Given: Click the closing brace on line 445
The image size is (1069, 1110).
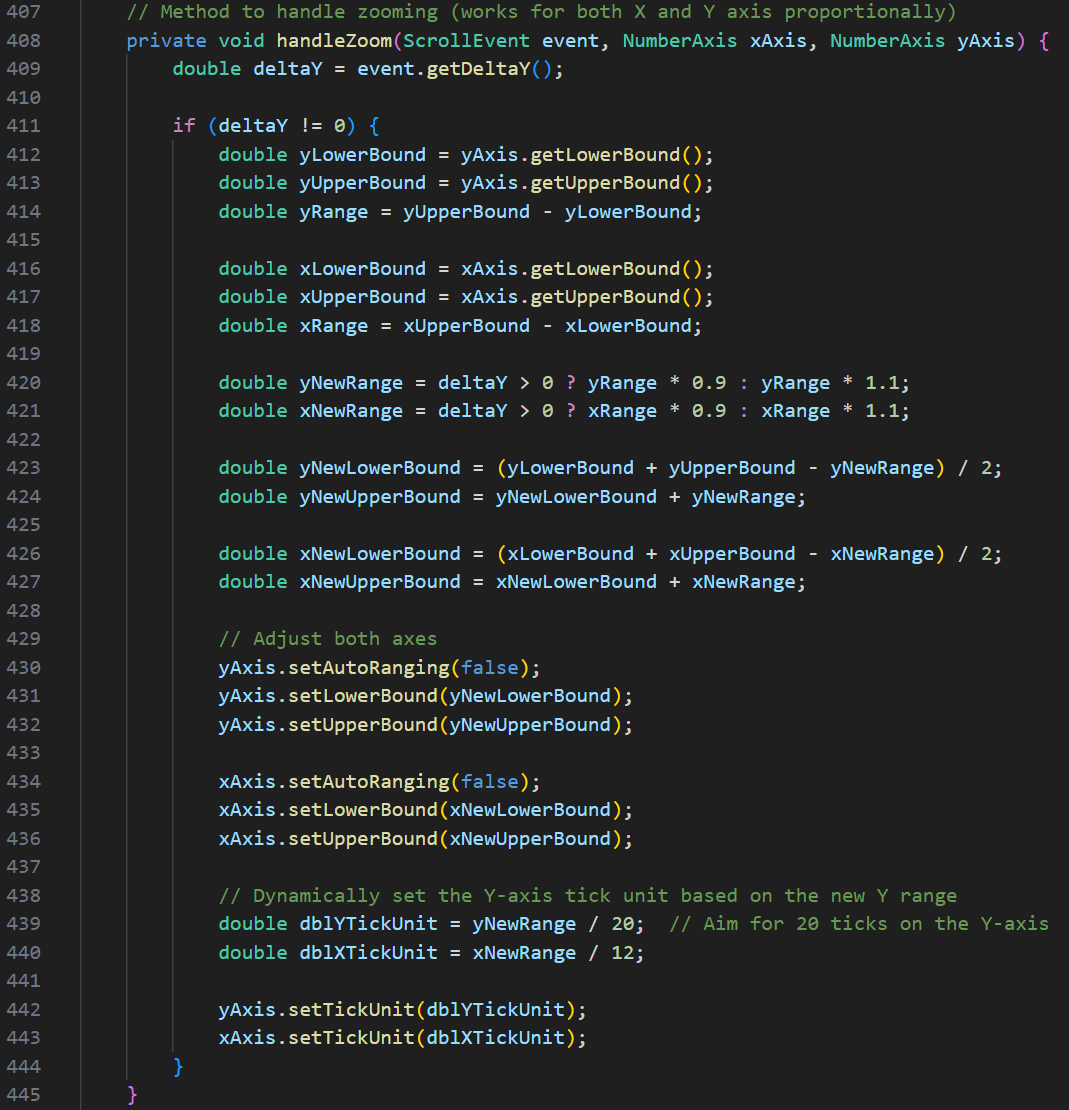Looking at the screenshot, I should (132, 1095).
